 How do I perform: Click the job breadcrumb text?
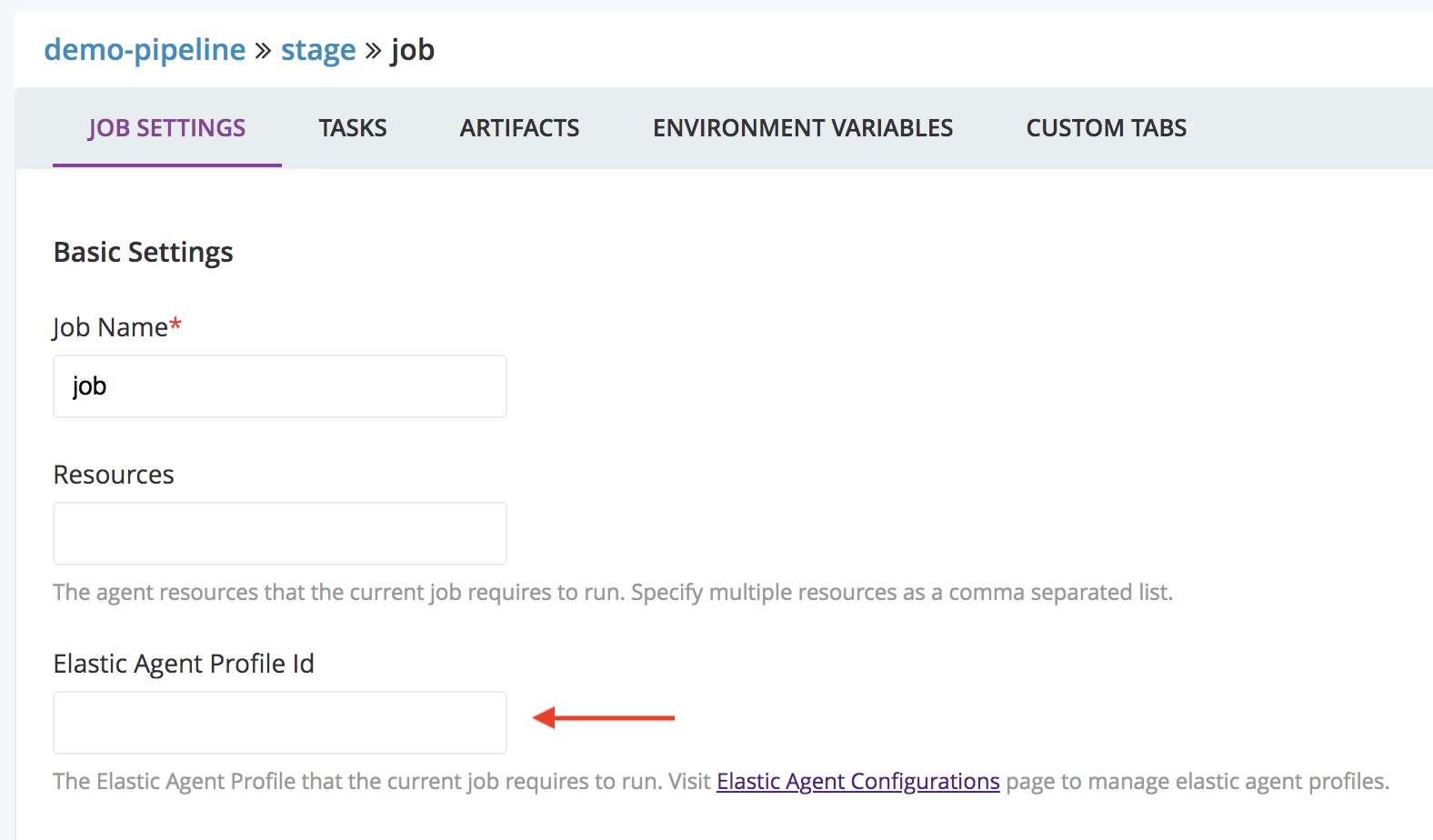(x=413, y=50)
